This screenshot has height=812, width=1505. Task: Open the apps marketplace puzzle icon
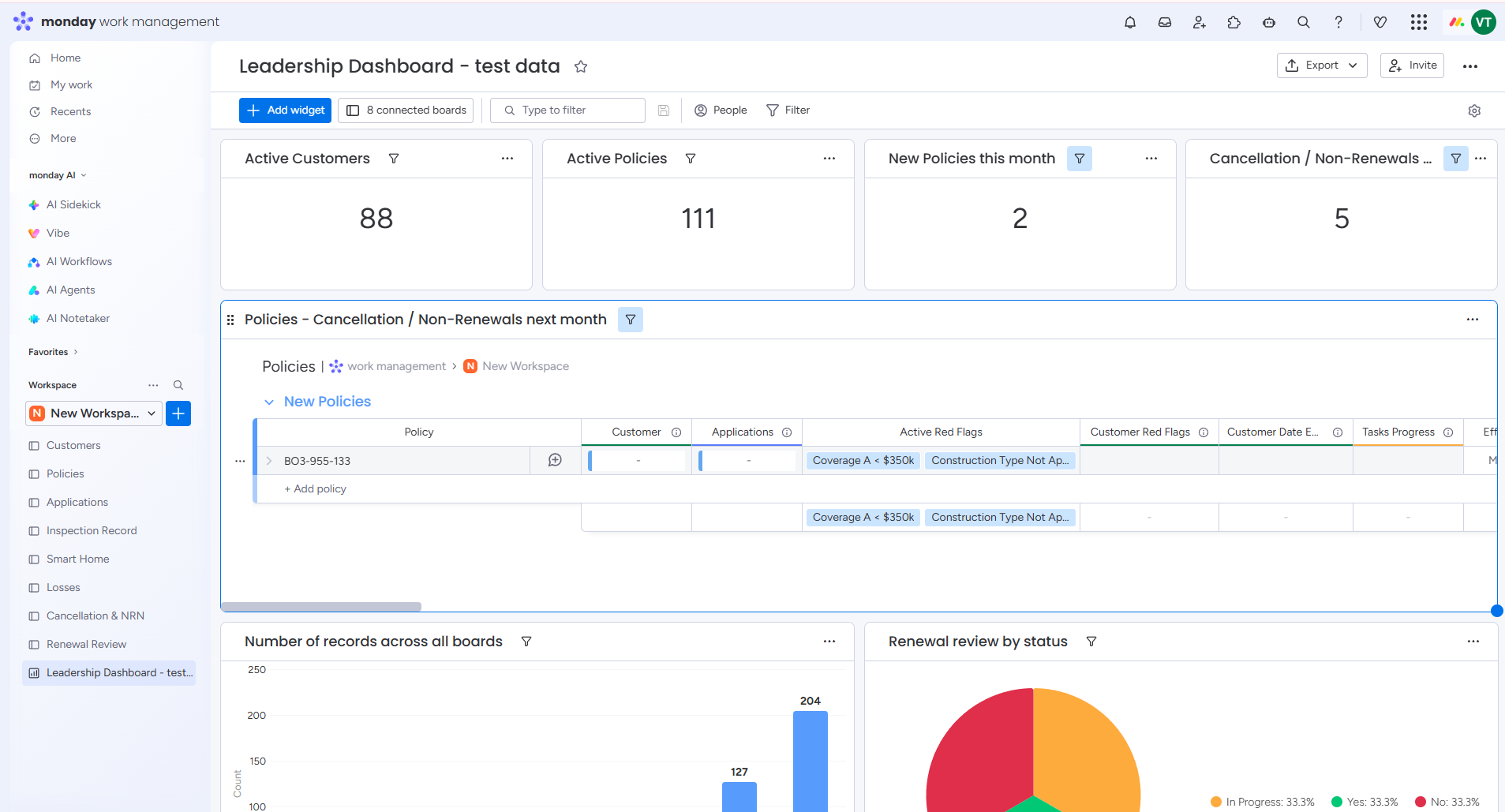click(x=1234, y=22)
